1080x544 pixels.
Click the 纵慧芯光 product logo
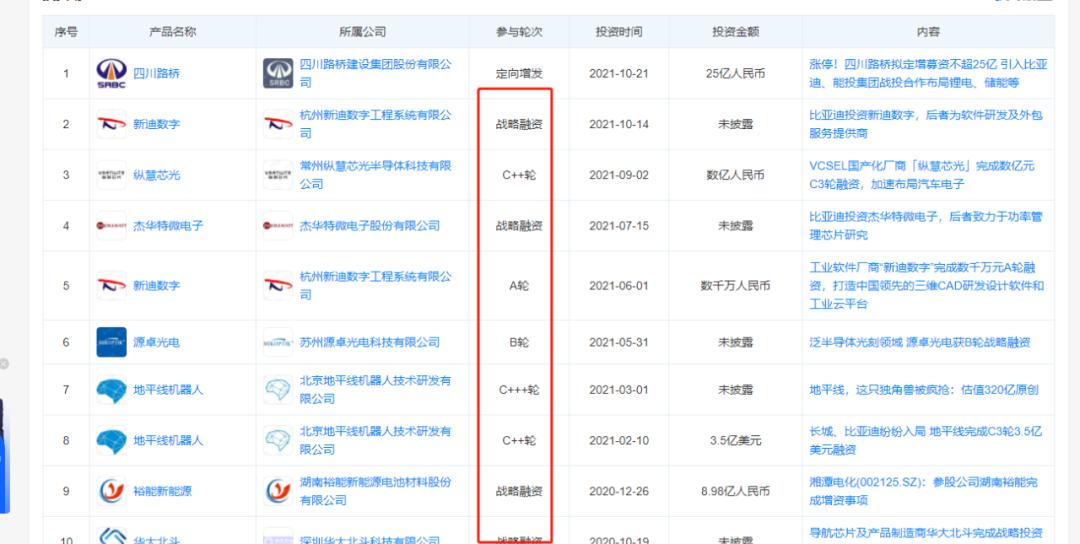112,175
